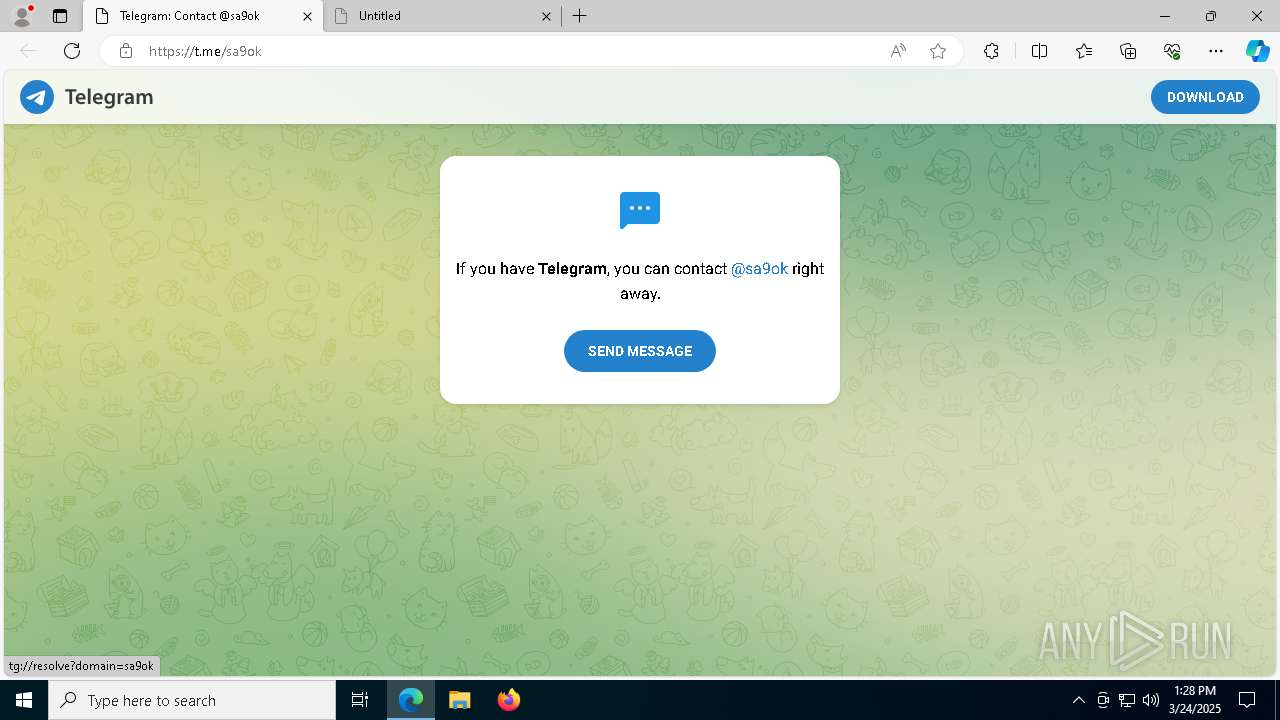Screen dimensions: 1280x720
Task: Click the SEND MESSAGE button
Action: coord(640,351)
